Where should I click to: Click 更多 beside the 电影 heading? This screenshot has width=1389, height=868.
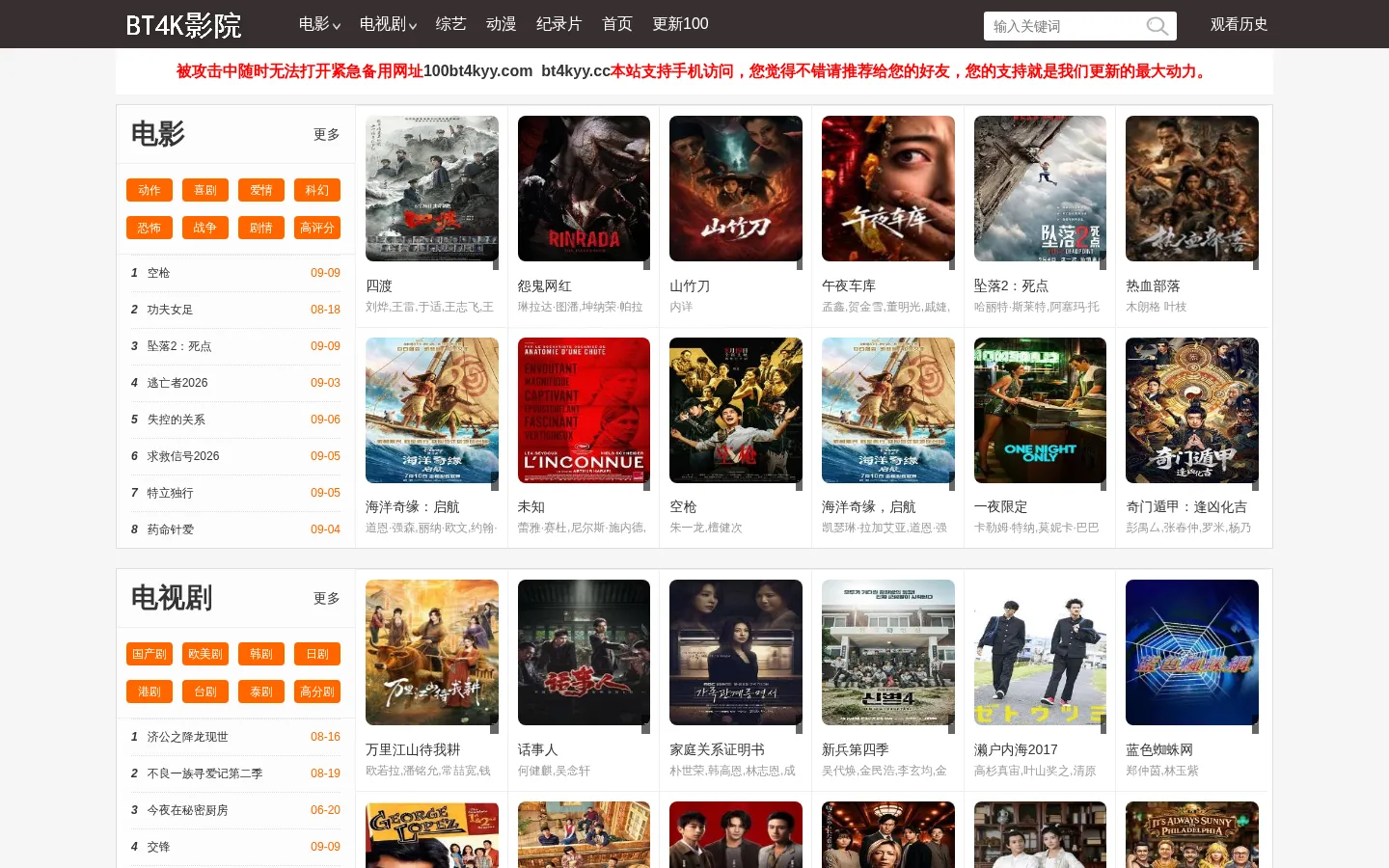point(327,134)
